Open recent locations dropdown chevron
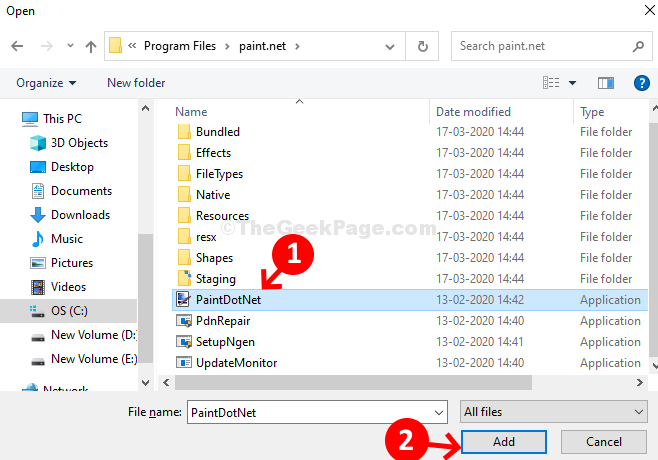The image size is (658, 460). coord(70,45)
